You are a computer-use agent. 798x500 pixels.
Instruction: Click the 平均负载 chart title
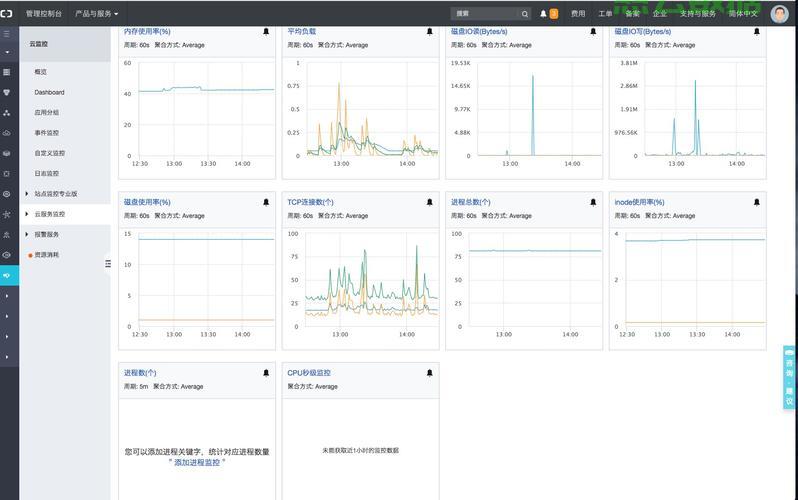[301, 32]
